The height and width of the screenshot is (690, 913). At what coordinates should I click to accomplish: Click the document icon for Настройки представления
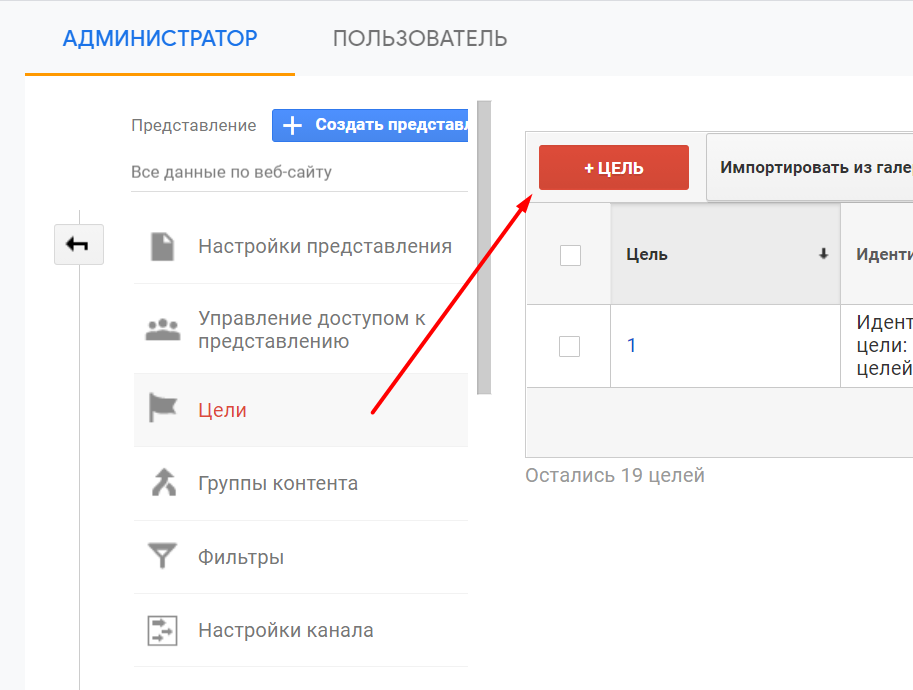162,246
